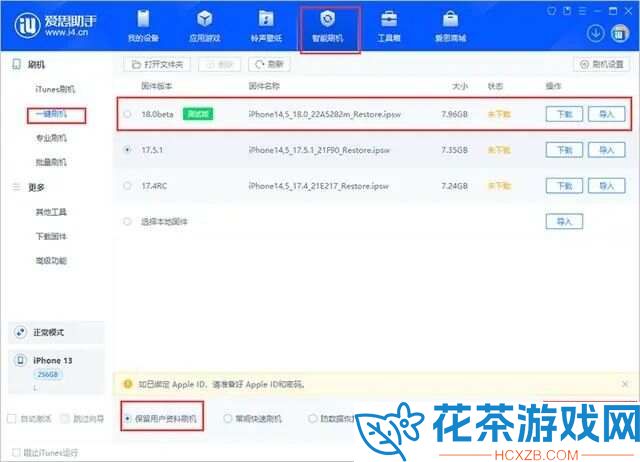
Task: Click the 刷新 refresh button
Action: [269, 64]
